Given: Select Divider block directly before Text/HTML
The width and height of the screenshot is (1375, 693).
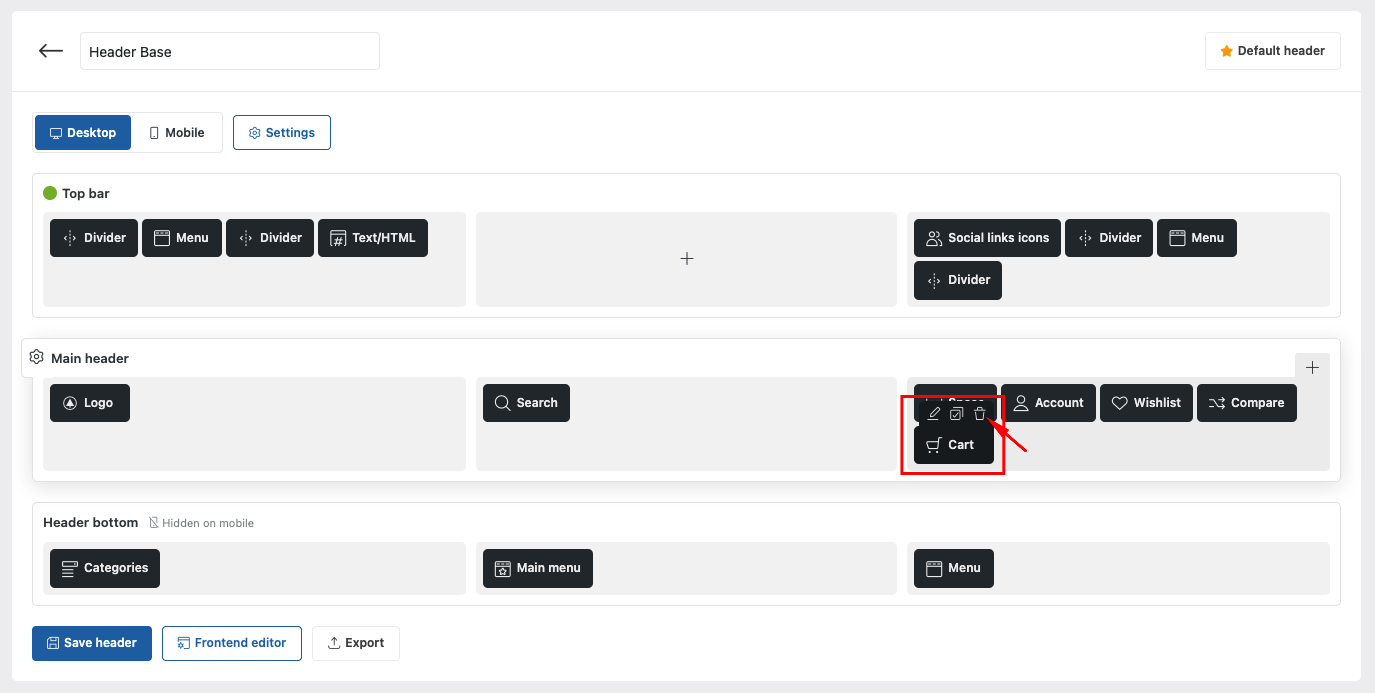Looking at the screenshot, I should click(x=270, y=238).
